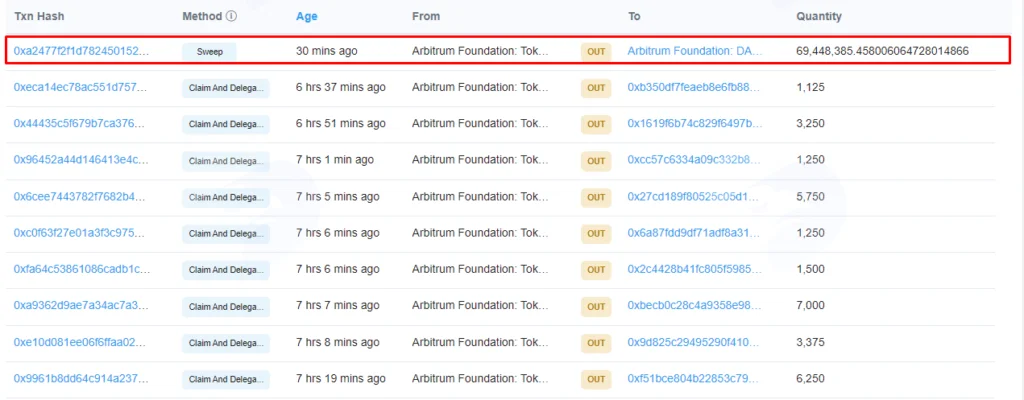Select the quantity value 1,125
Image resolution: width=1024 pixels, height=400 pixels.
pyautogui.click(x=809, y=87)
